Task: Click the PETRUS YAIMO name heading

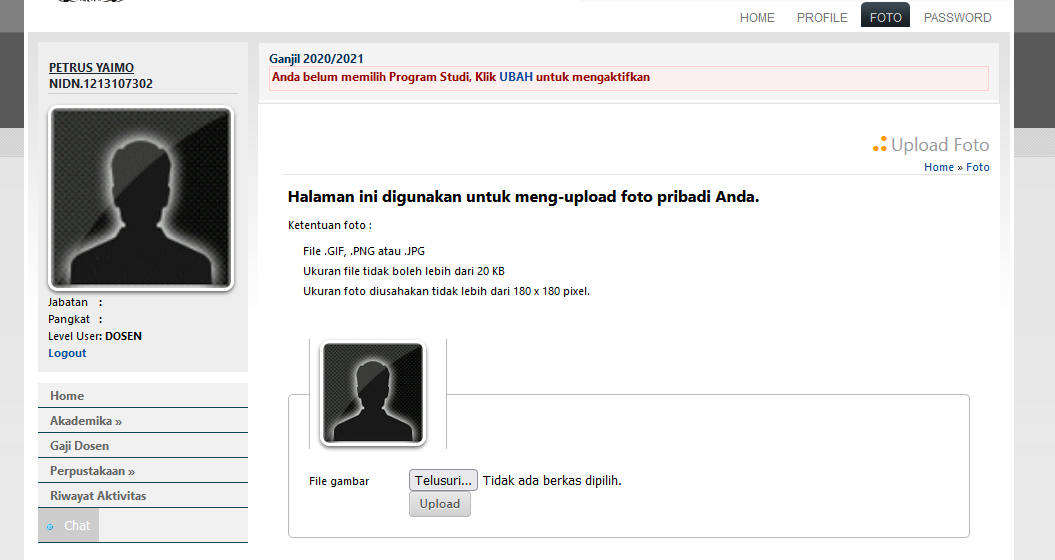Action: coord(91,68)
